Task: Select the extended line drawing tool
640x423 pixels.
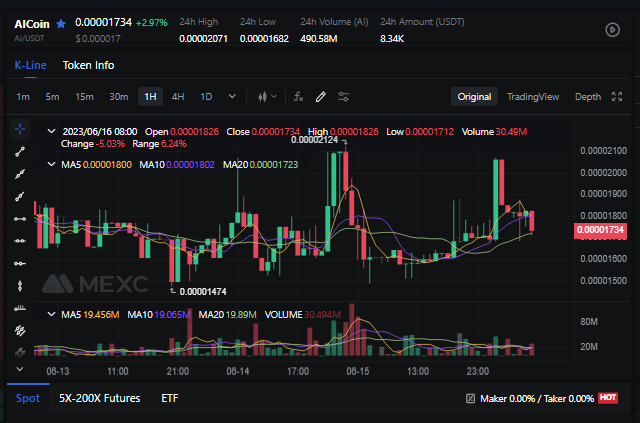Action: pos(20,174)
